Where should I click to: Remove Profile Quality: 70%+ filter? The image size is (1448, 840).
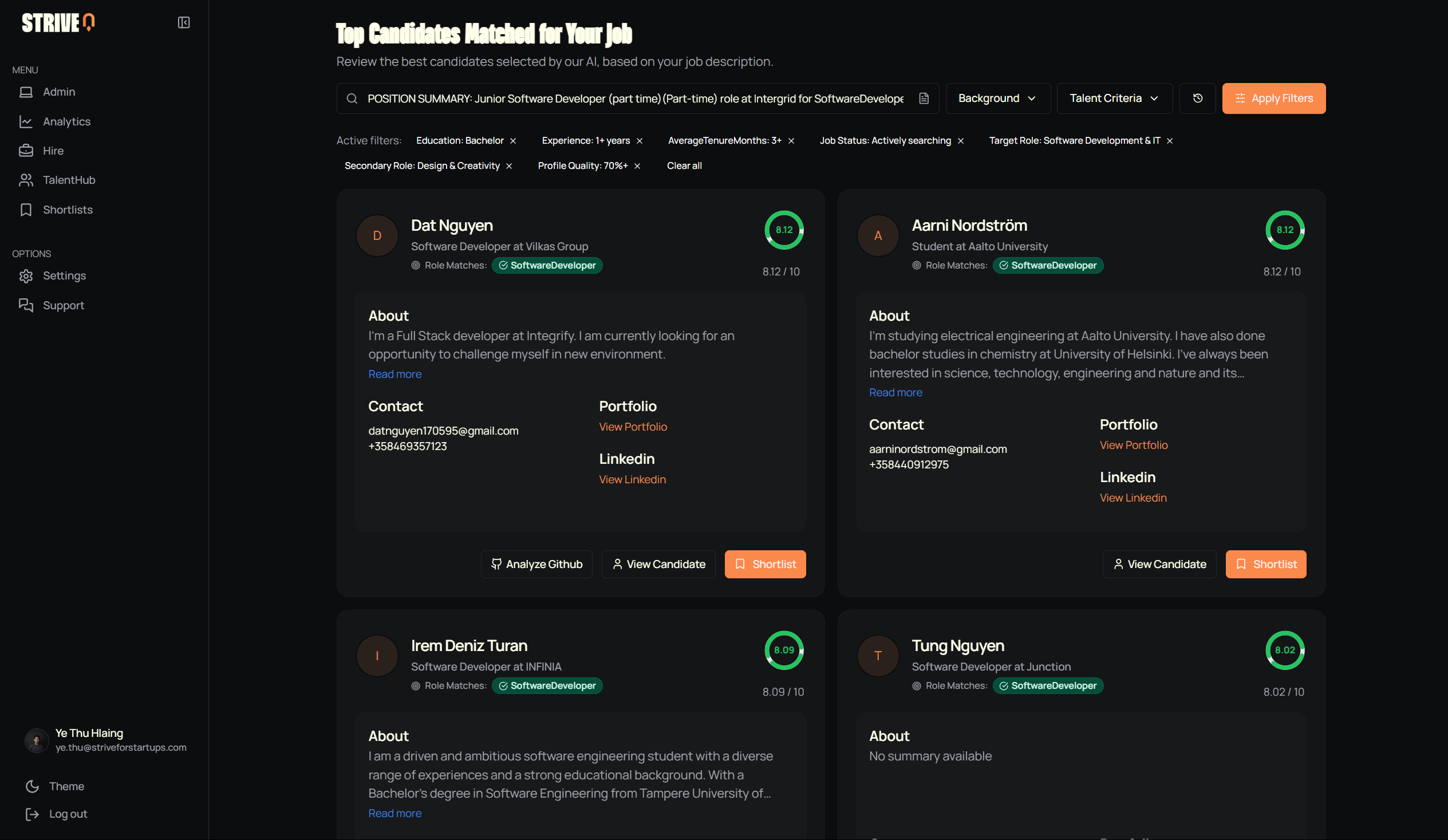click(637, 166)
